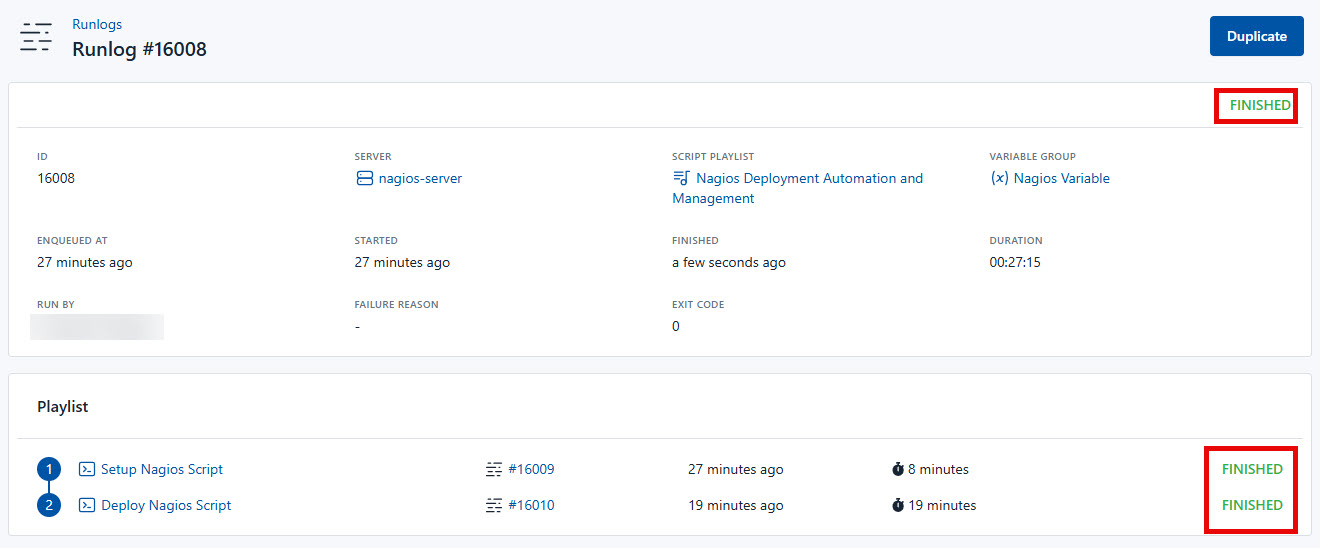Click the playlist icon under Script Playlist
Screen dimensions: 1320x548
coord(681,179)
